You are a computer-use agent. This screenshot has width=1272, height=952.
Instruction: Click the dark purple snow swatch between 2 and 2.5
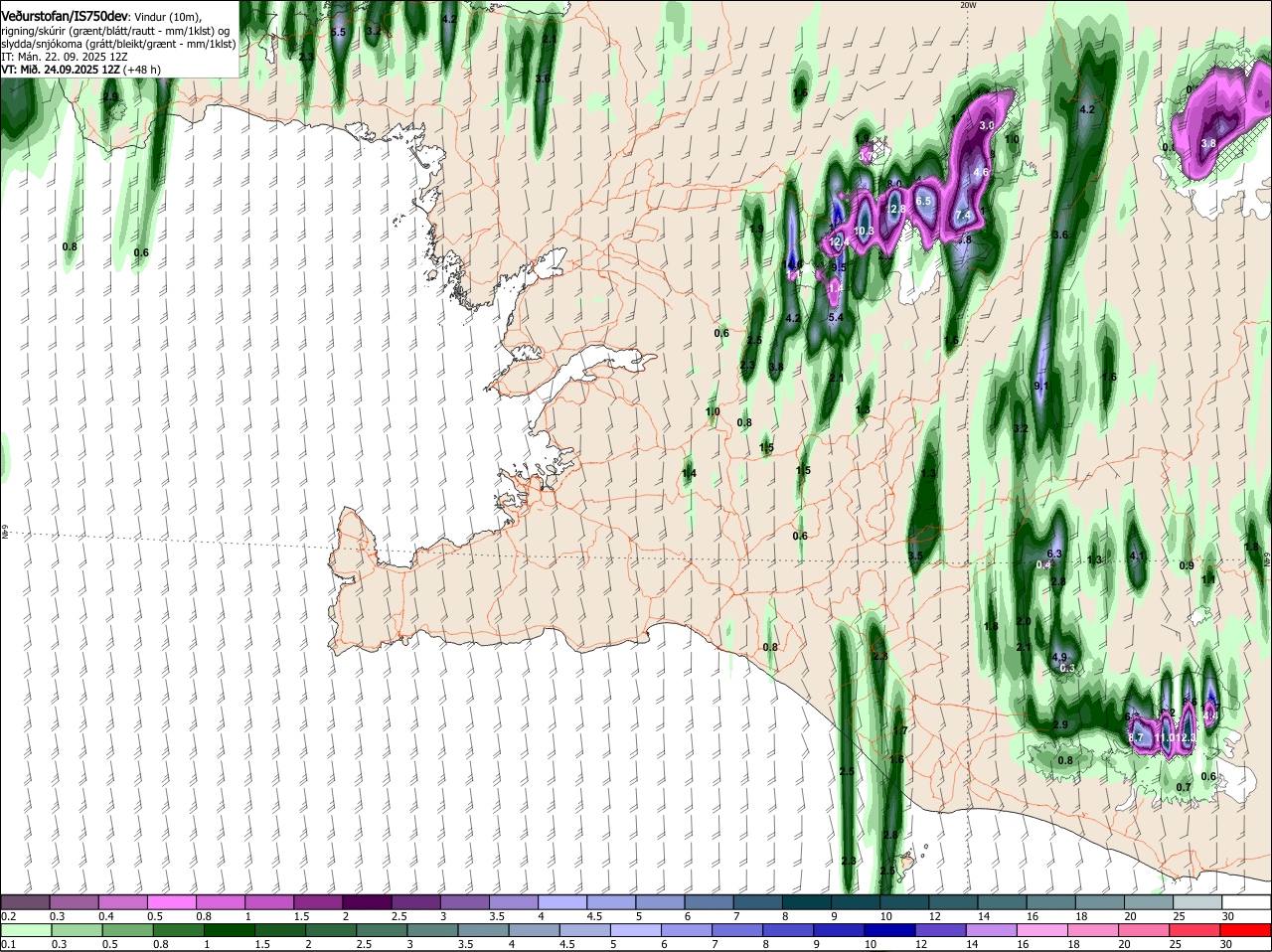click(366, 901)
